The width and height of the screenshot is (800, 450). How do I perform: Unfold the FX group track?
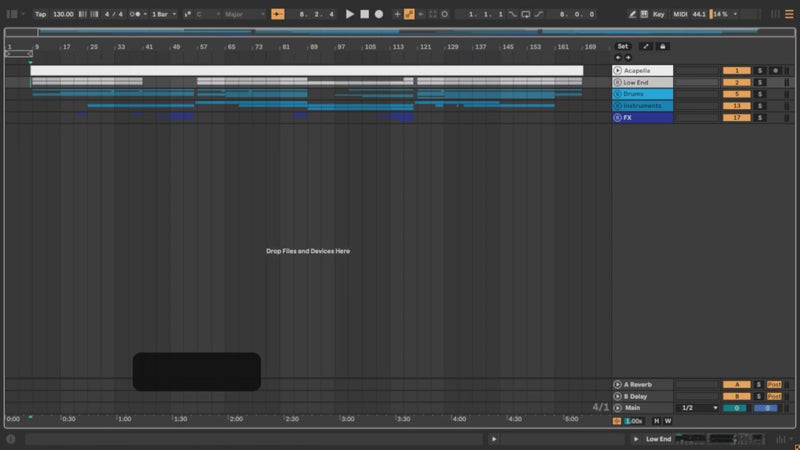coord(618,117)
